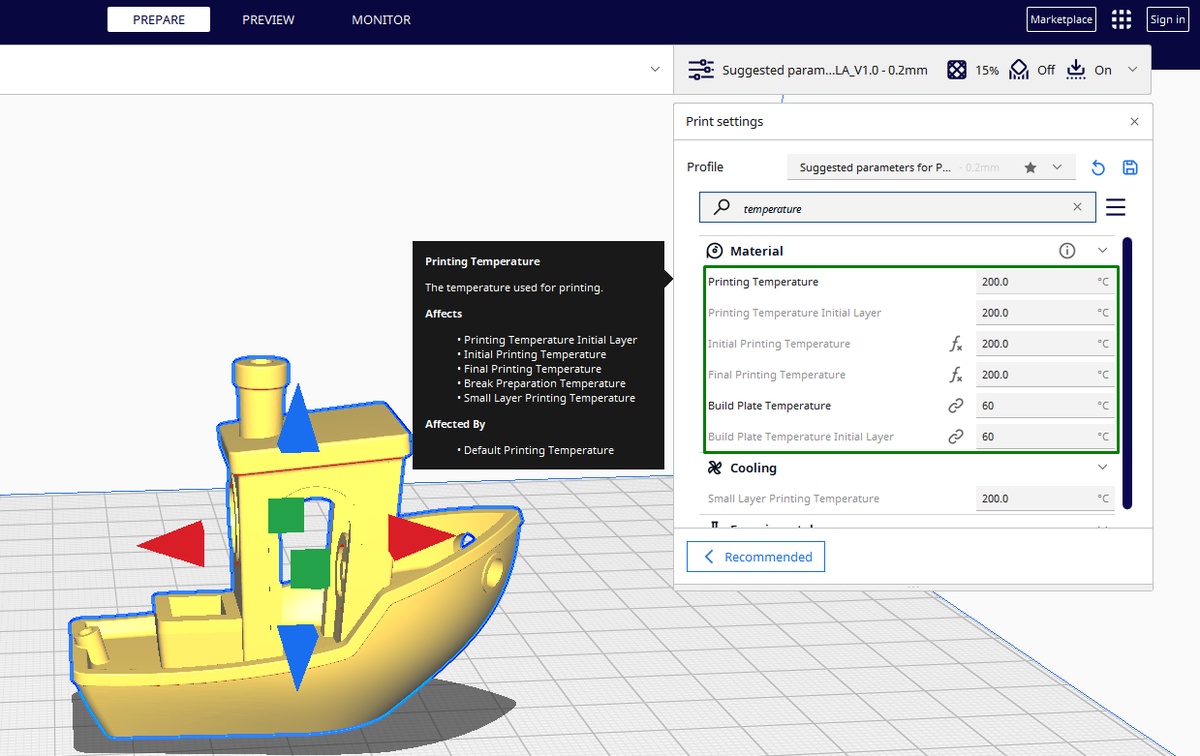Clear the temperature search text

point(1077,207)
